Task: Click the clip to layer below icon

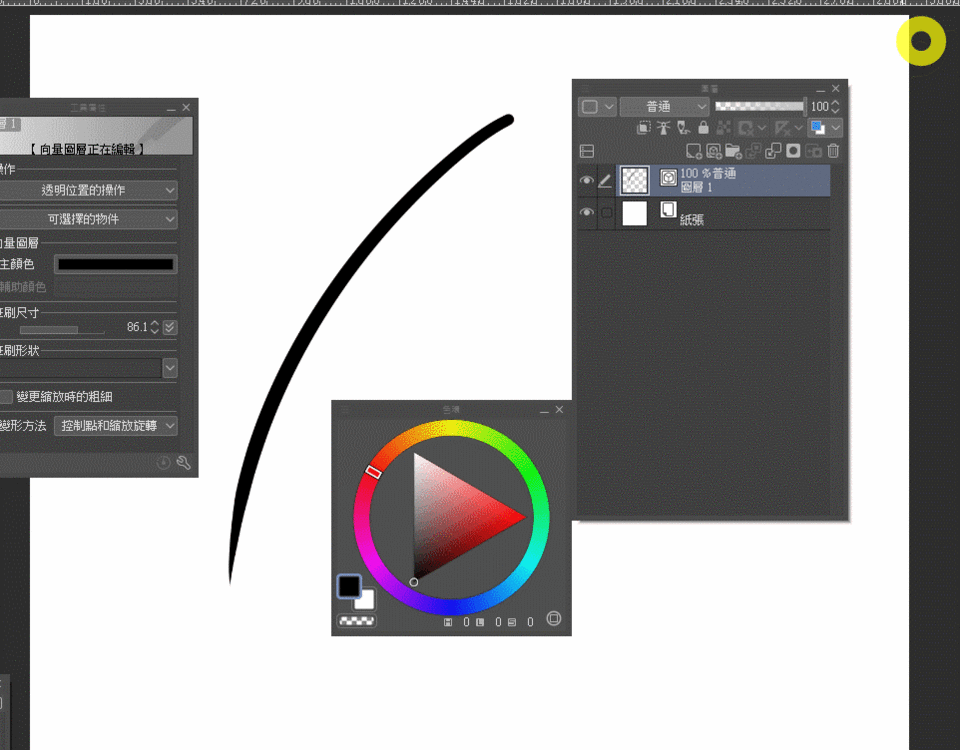Action: coord(643,127)
